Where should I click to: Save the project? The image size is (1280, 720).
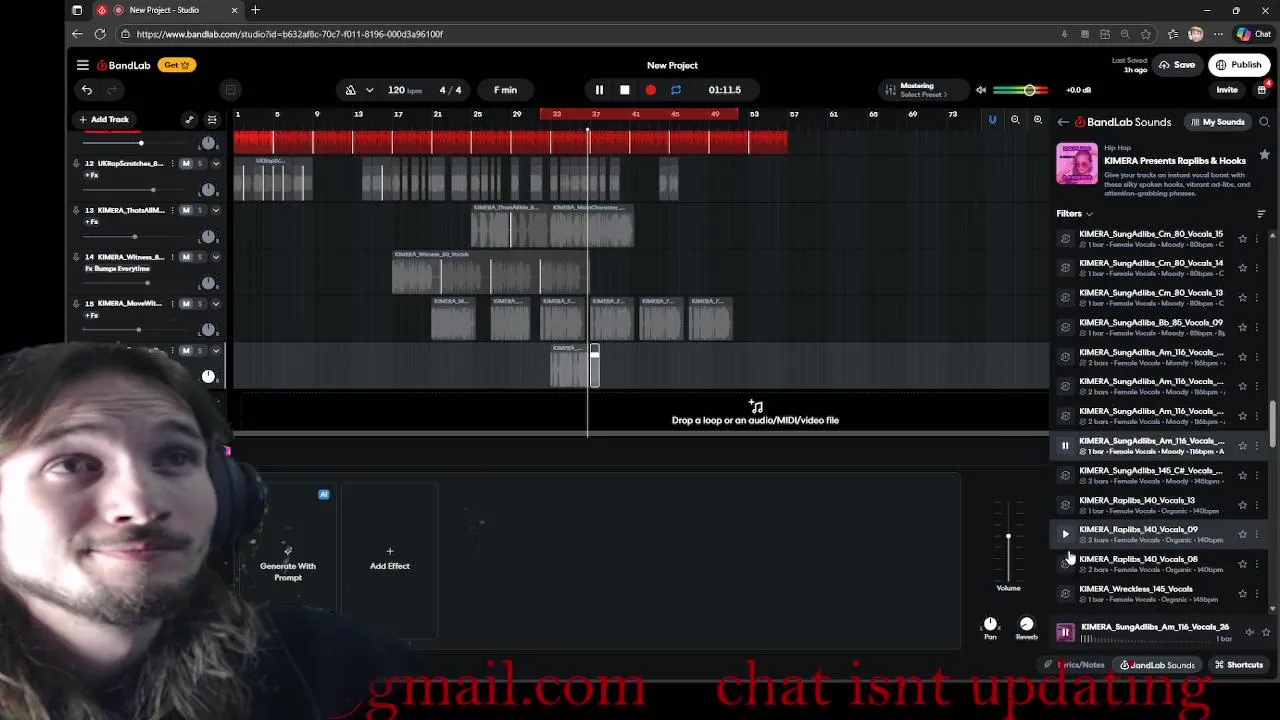click(x=1178, y=65)
